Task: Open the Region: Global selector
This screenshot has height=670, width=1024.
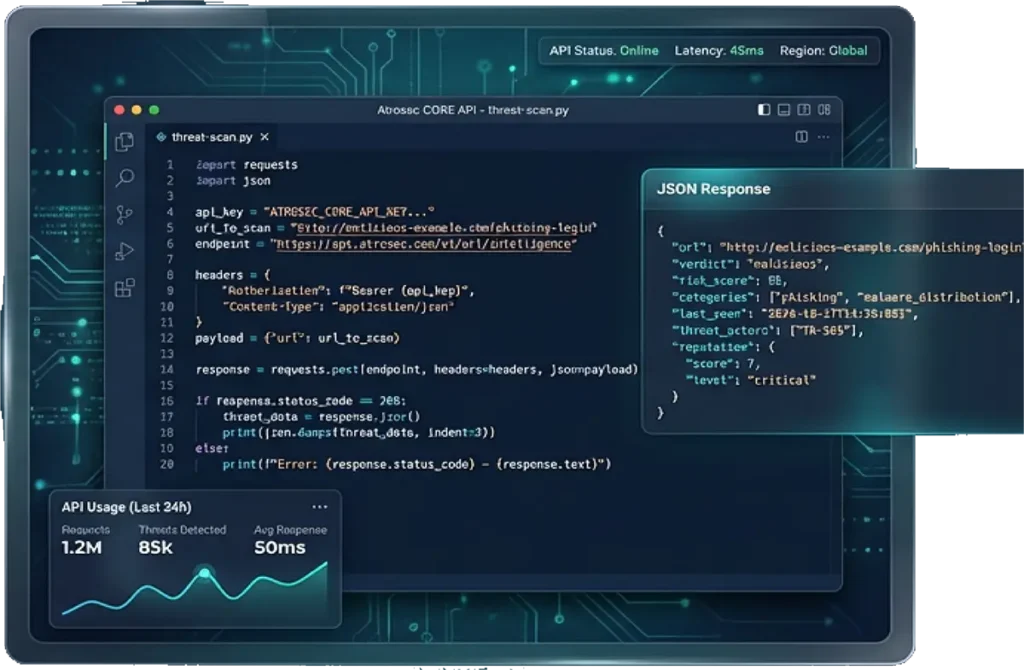Action: pyautogui.click(x=826, y=50)
